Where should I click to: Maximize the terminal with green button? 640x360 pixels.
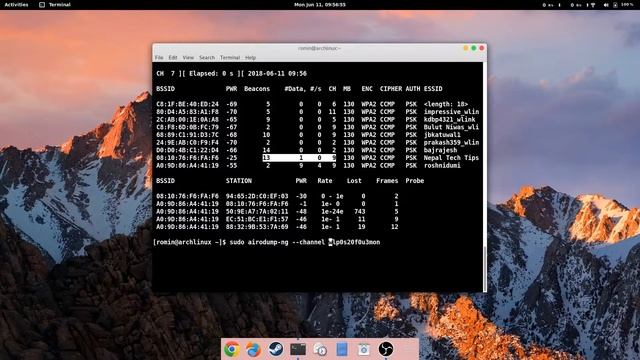pyautogui.click(x=474, y=48)
